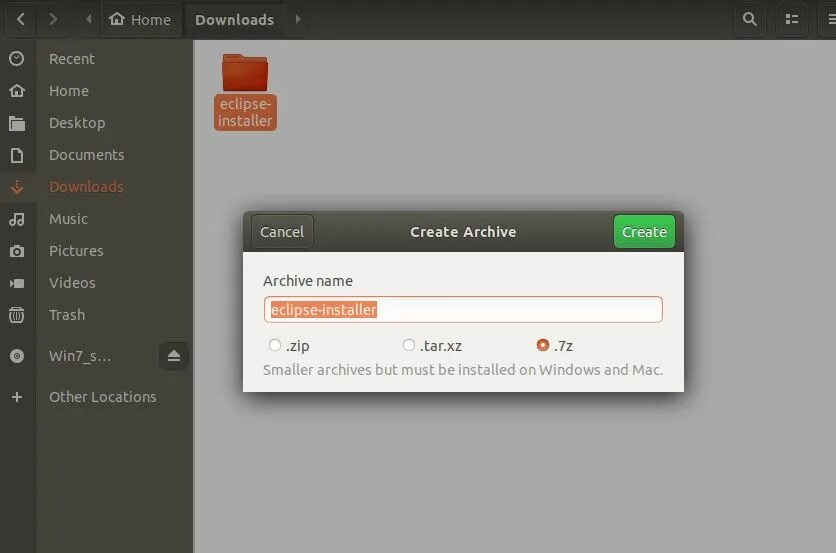The width and height of the screenshot is (836, 553).
Task: Open Trash in the sidebar
Action: pyautogui.click(x=67, y=315)
